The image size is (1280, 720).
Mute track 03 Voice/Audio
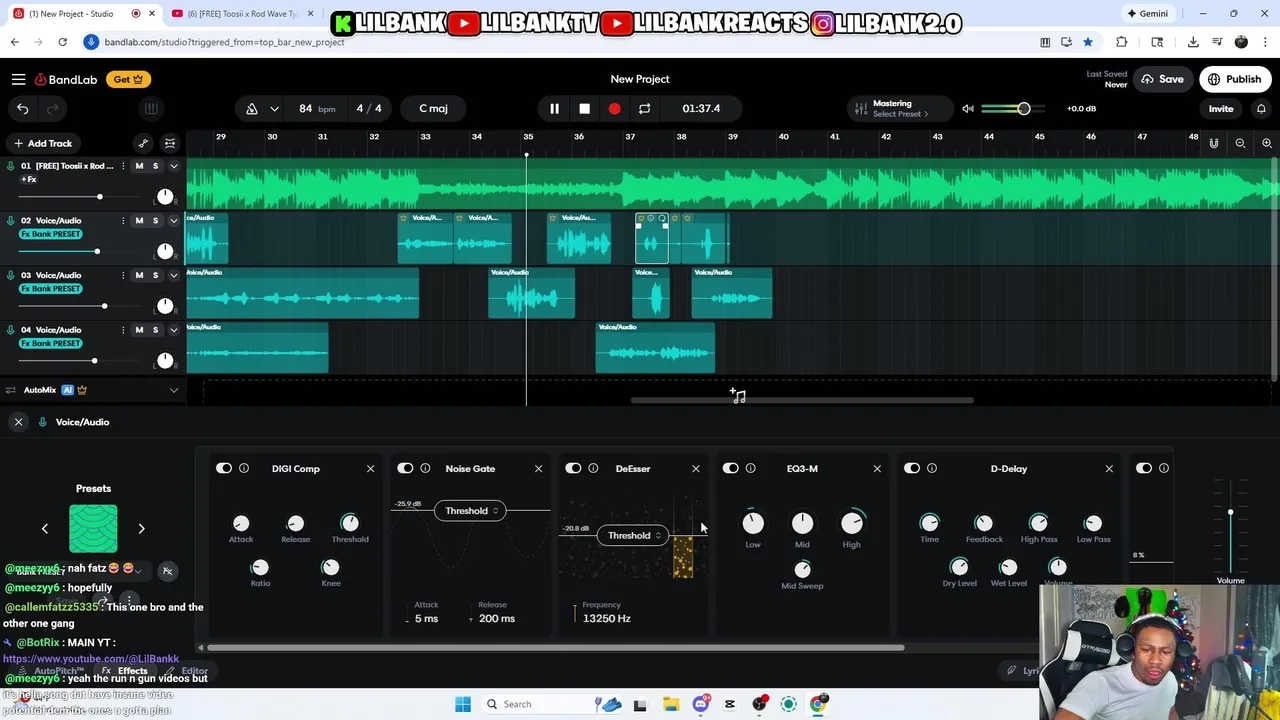point(139,275)
